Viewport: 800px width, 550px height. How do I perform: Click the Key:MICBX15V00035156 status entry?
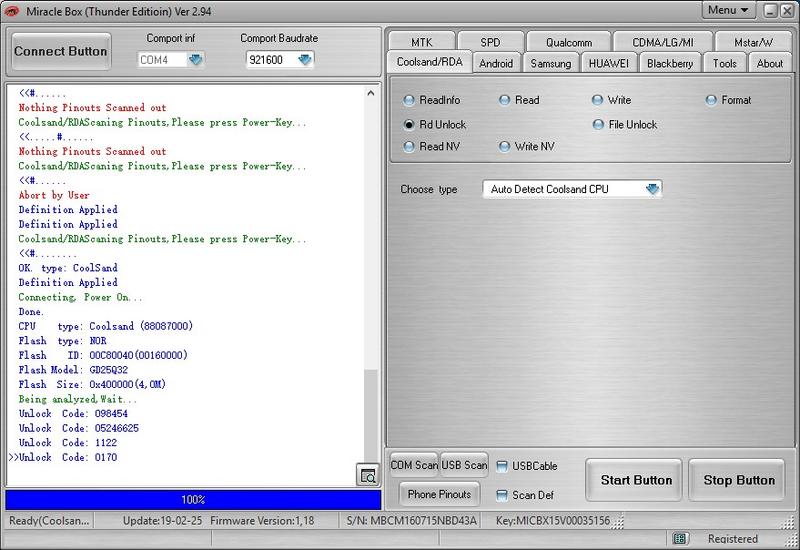(553, 520)
